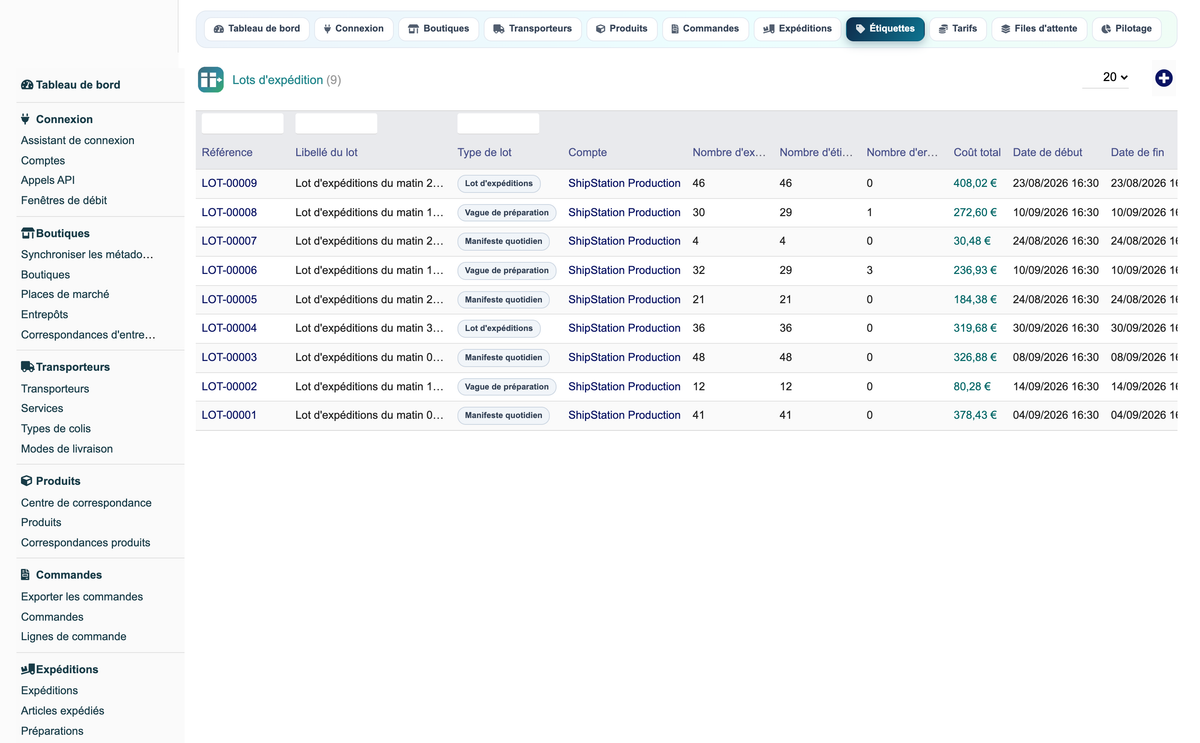The height and width of the screenshot is (743, 1200).
Task: Open Exporter les commandes in sidebar
Action: [x=82, y=597]
